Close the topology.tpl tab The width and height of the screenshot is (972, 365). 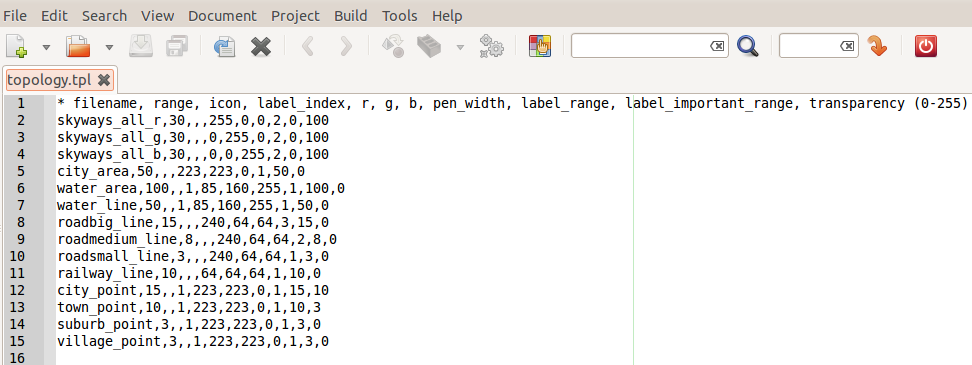tap(104, 80)
